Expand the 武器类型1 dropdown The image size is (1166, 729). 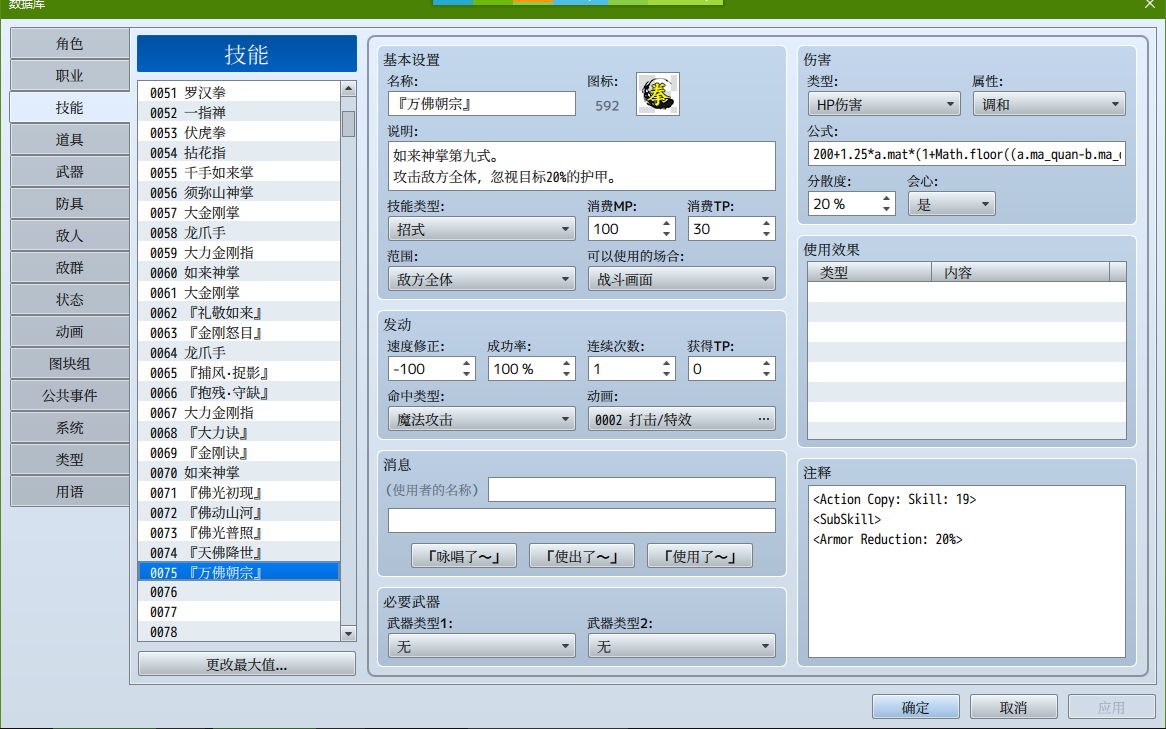coord(481,646)
